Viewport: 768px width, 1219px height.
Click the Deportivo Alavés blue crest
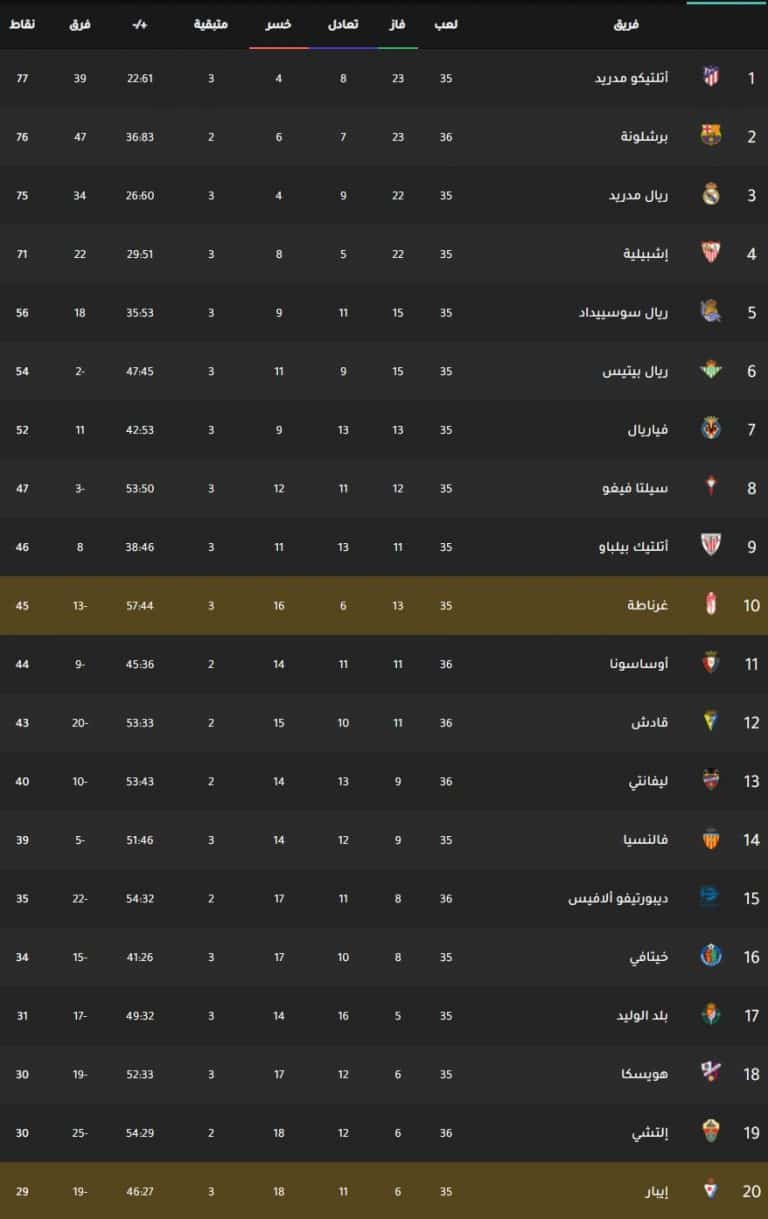click(711, 898)
